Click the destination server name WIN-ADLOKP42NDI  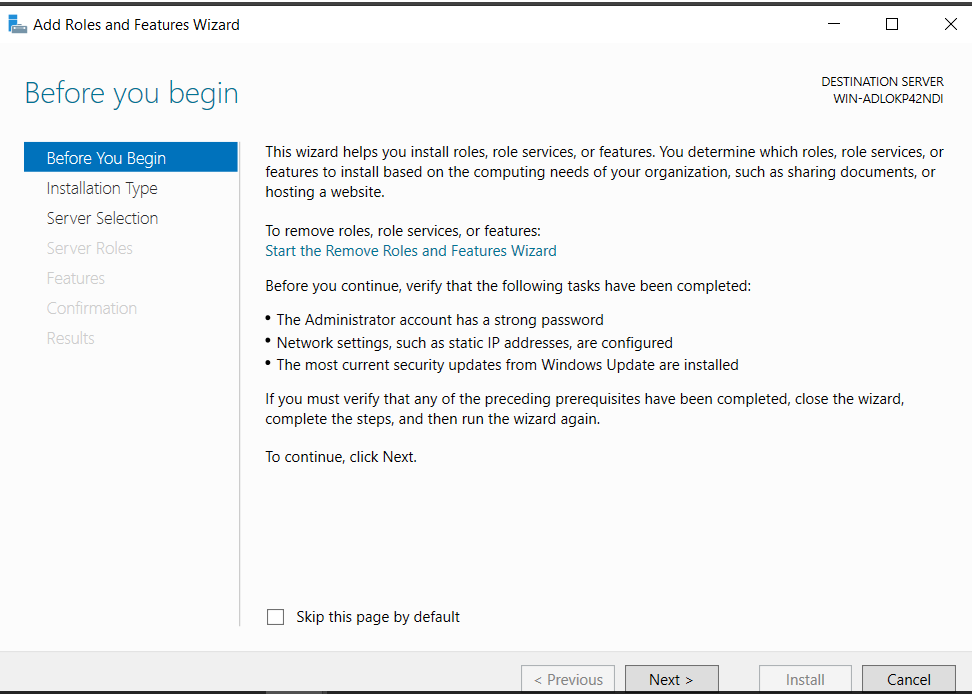click(x=888, y=99)
